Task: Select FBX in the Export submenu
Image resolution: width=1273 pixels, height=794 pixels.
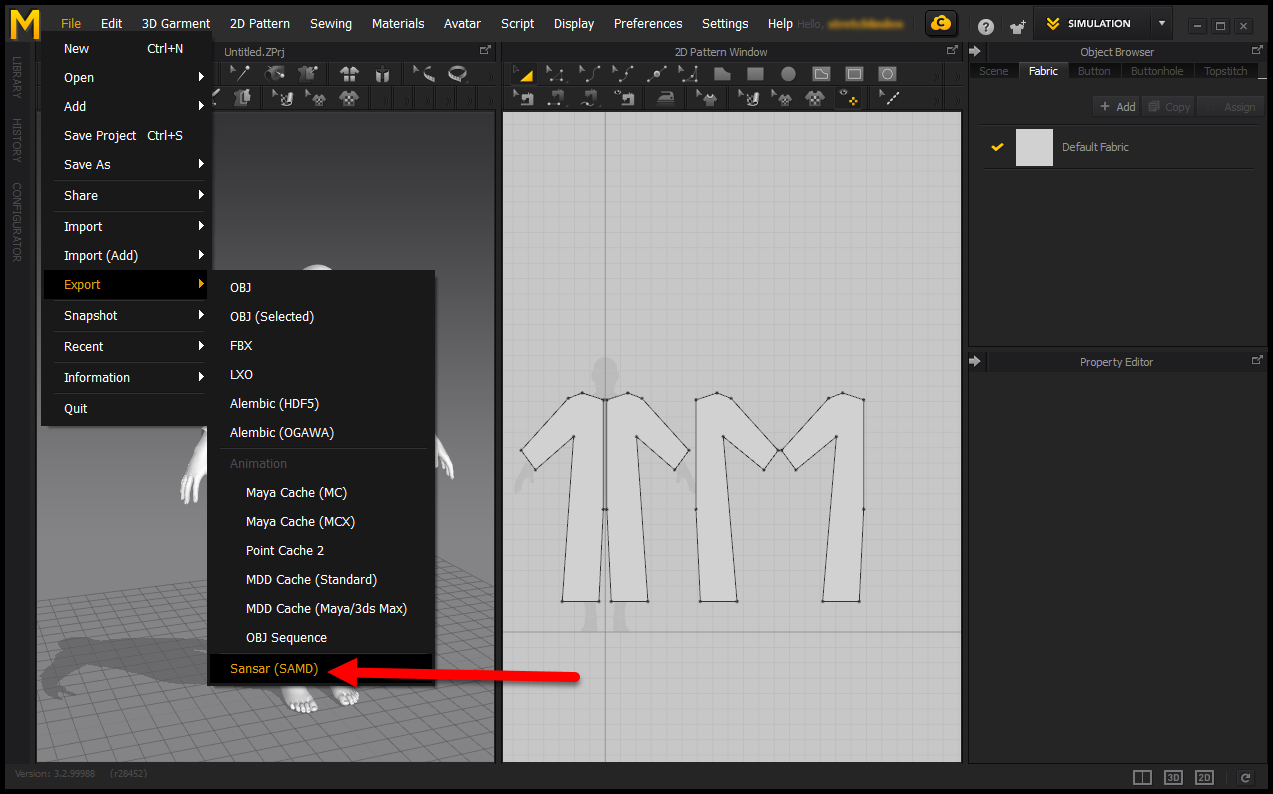Action: click(241, 346)
